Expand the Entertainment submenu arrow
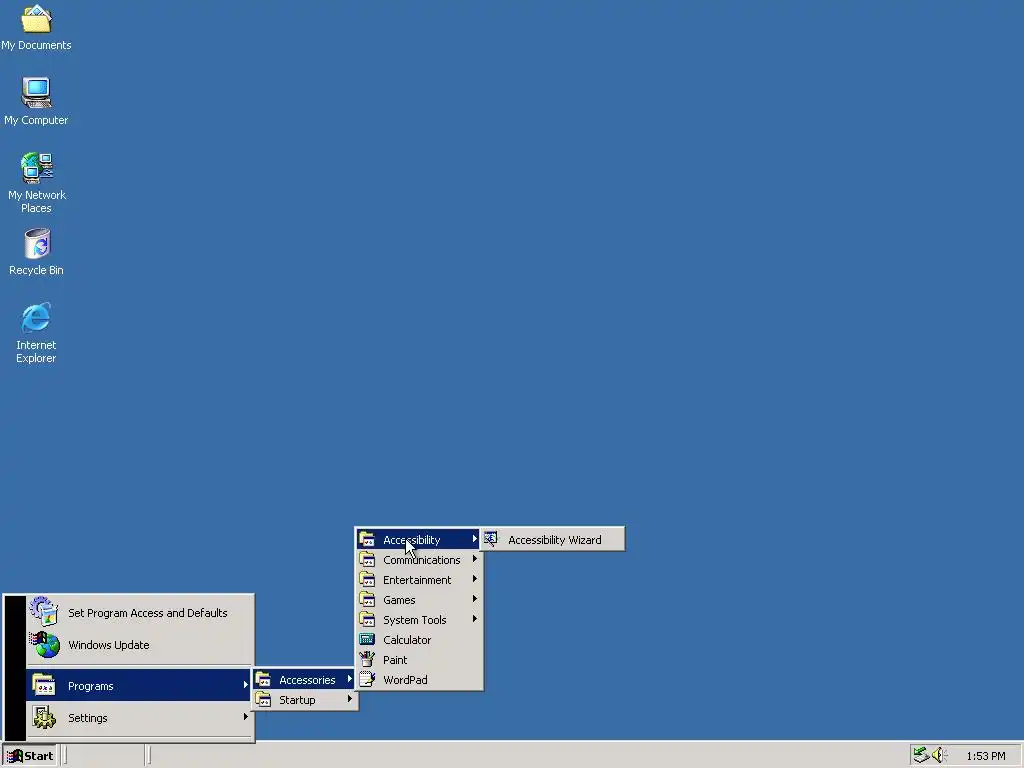Image resolution: width=1024 pixels, height=768 pixels. pyautogui.click(x=474, y=579)
